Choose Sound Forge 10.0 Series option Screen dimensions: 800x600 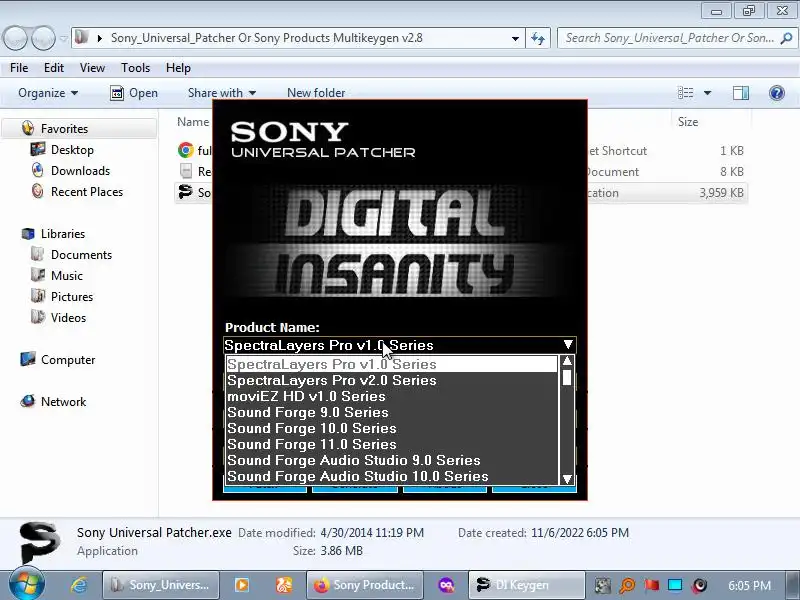point(392,428)
